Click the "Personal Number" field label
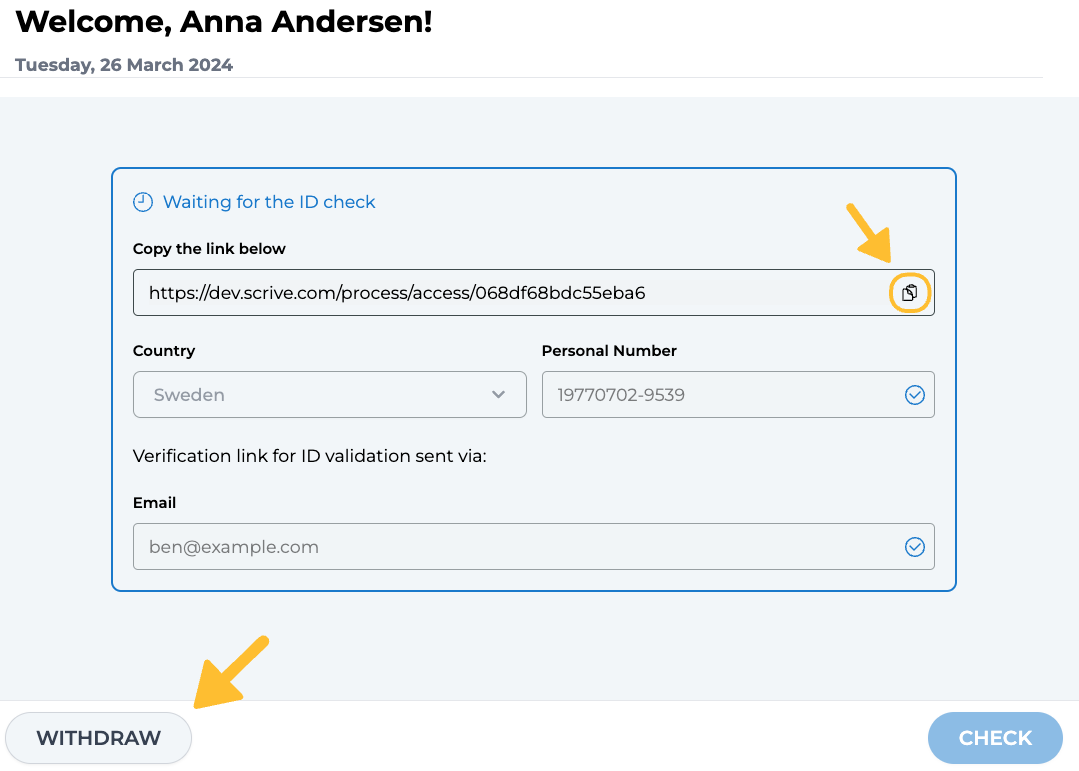The height and width of the screenshot is (771, 1079). point(609,351)
